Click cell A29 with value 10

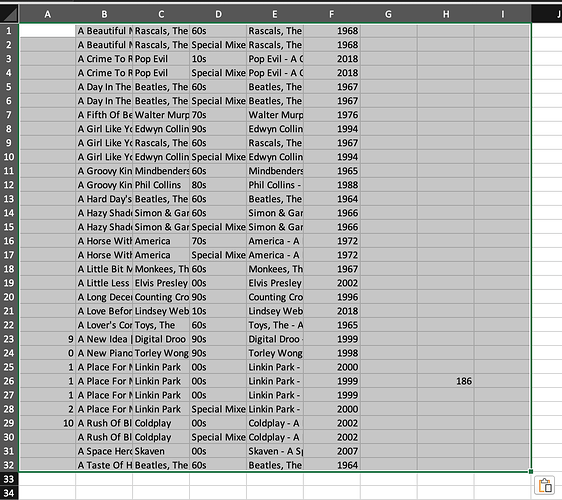[x=47, y=423]
